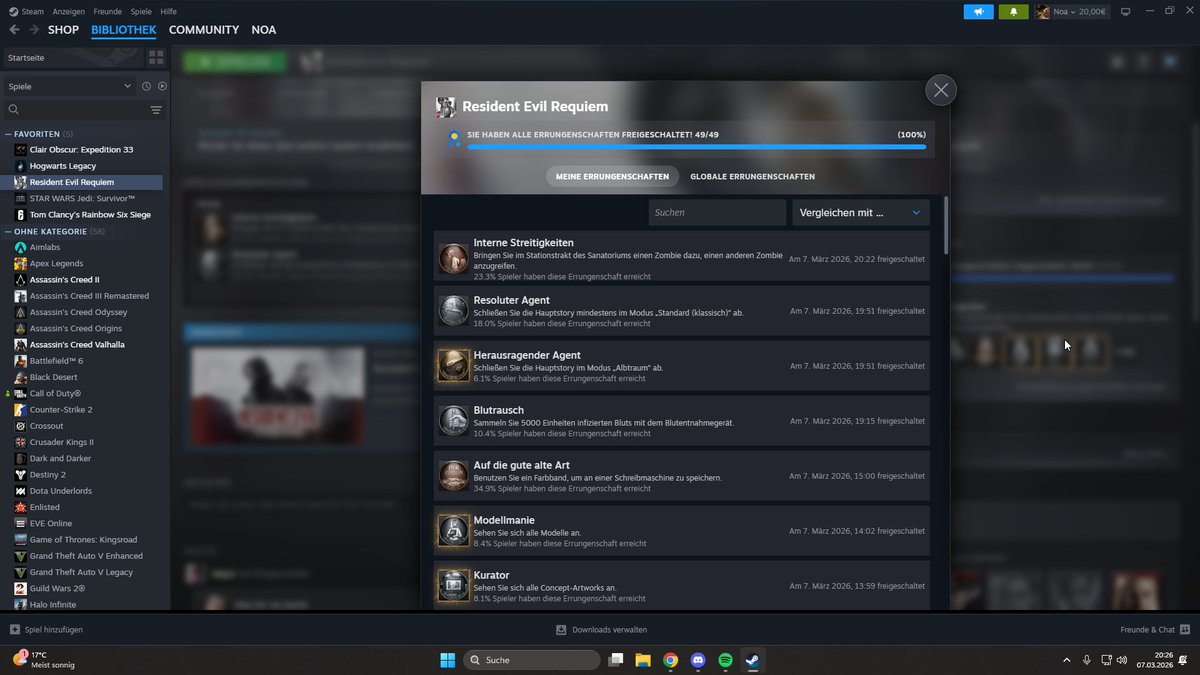Click the Kurator achievement icon
Viewport: 1200px width, 675px height.
(454, 586)
